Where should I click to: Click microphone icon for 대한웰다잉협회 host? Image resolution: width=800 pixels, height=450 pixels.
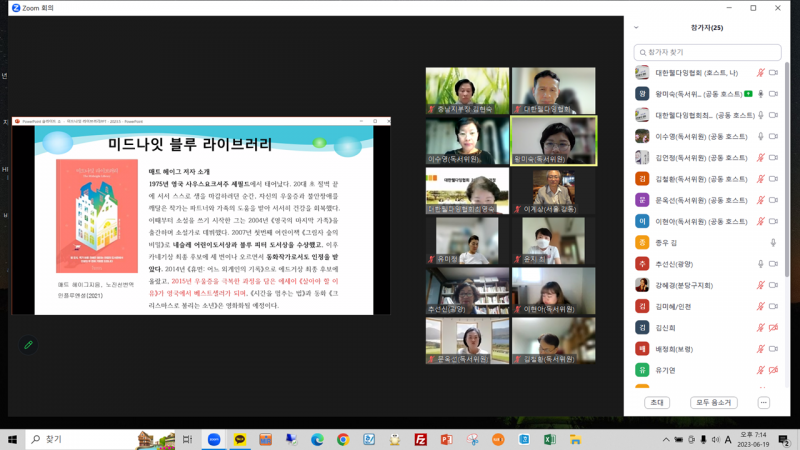tap(760, 73)
